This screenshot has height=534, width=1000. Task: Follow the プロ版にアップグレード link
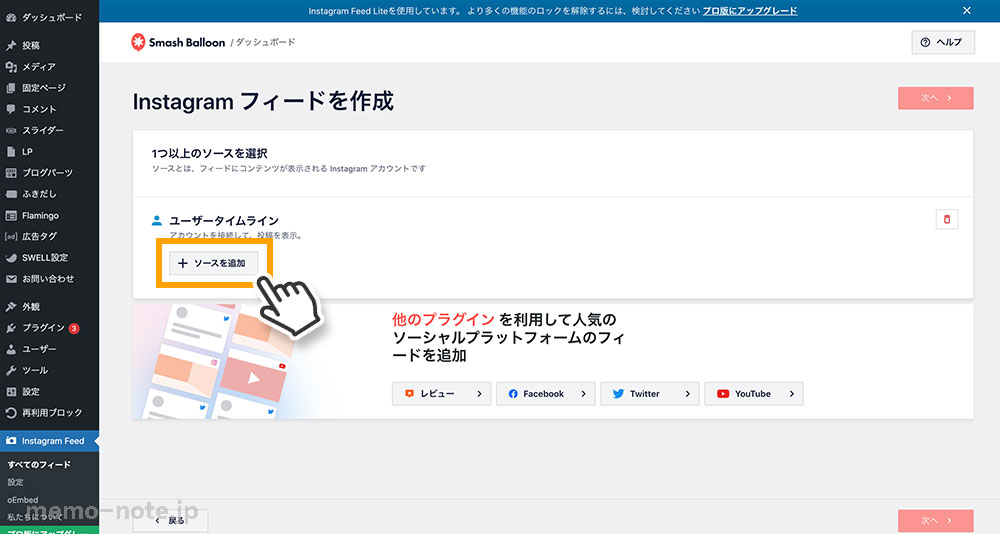[750, 11]
